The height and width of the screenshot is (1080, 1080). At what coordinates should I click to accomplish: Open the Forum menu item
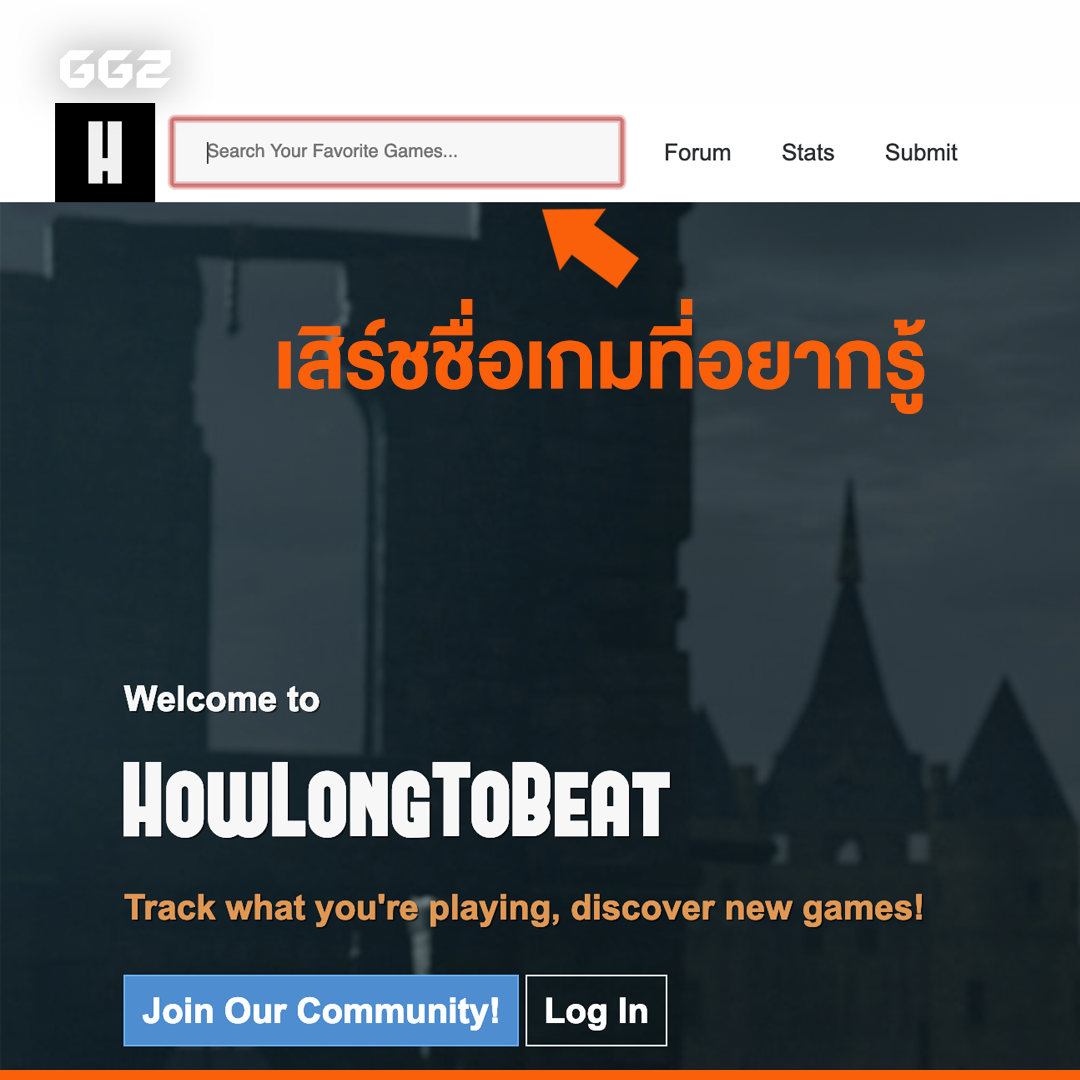[x=697, y=152]
